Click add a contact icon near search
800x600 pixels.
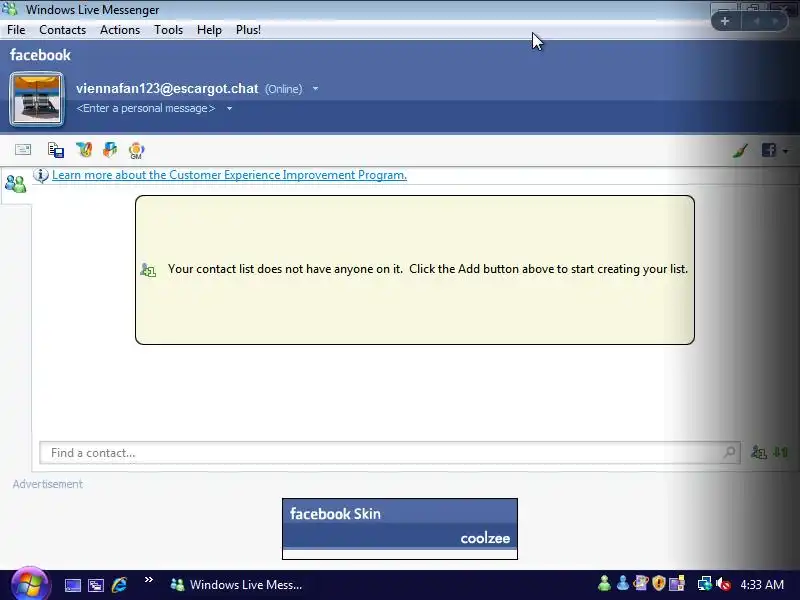[x=759, y=452]
